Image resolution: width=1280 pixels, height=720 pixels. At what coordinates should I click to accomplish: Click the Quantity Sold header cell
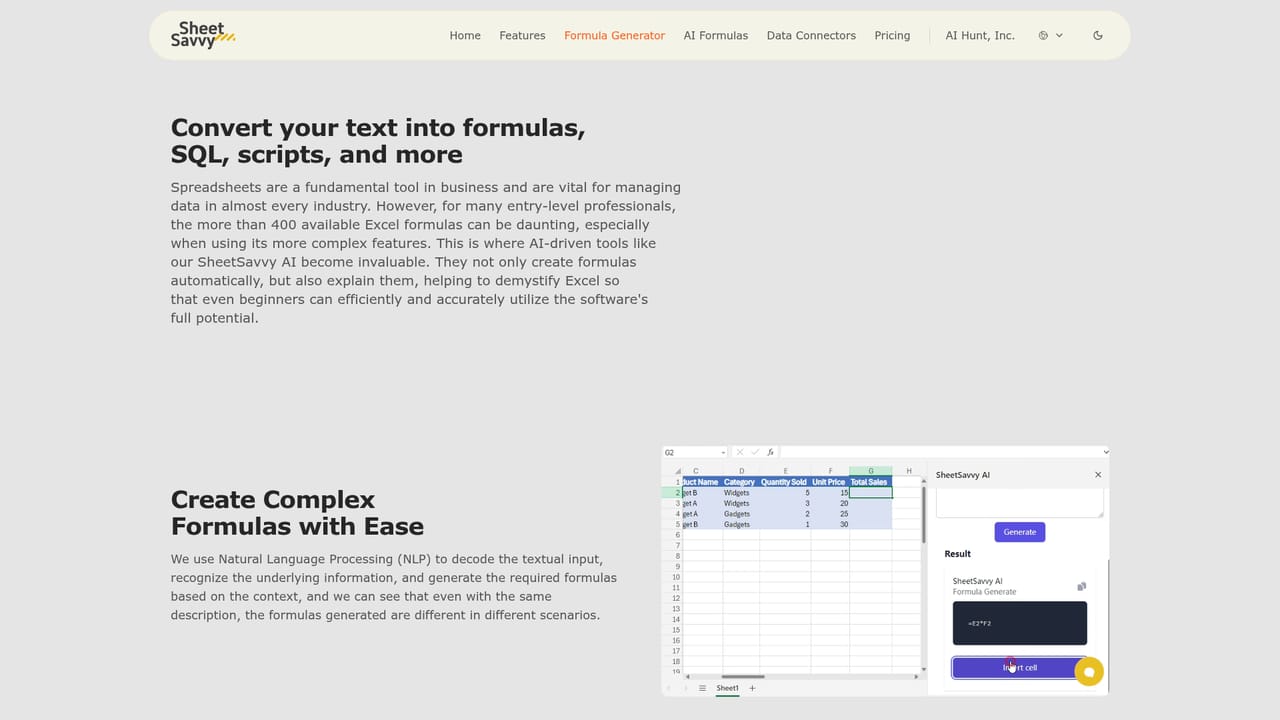click(785, 482)
